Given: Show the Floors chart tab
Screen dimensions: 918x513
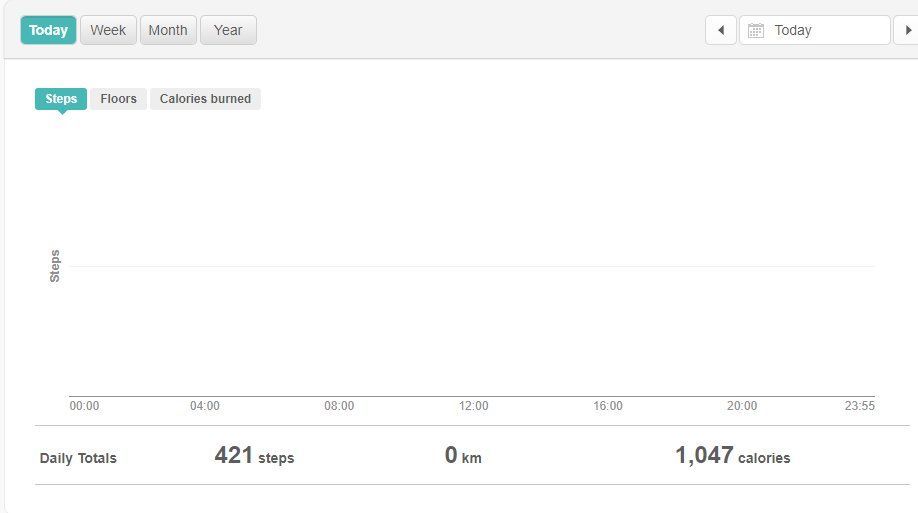Looking at the screenshot, I should point(118,99).
